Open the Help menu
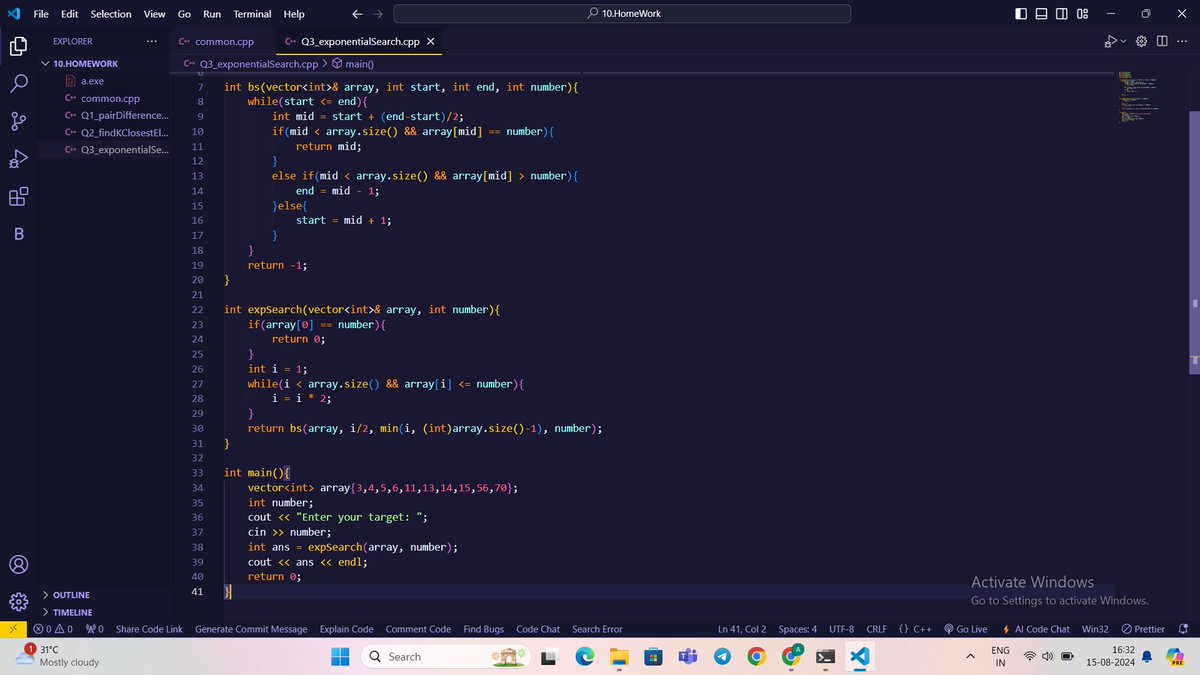 click(294, 14)
